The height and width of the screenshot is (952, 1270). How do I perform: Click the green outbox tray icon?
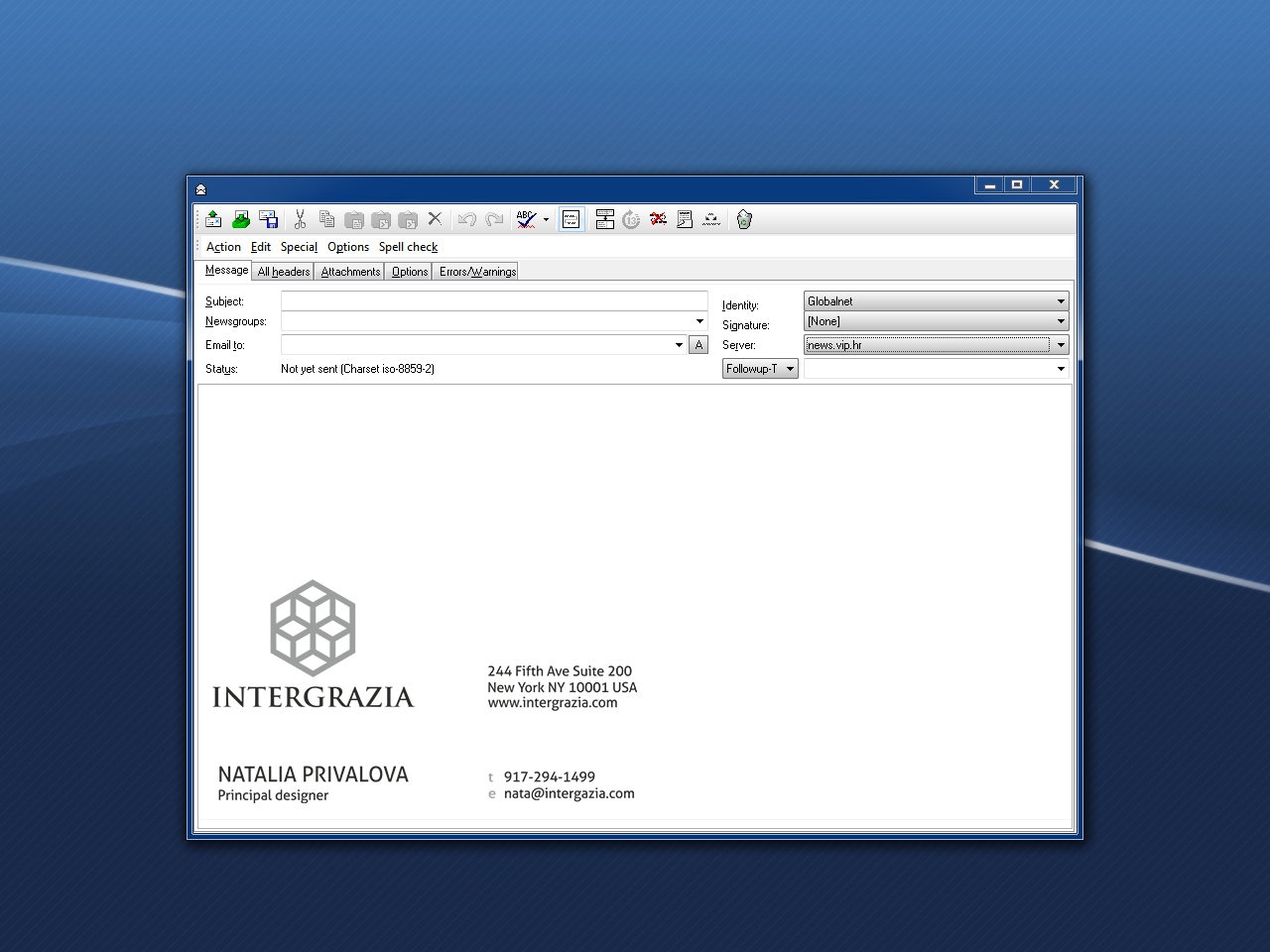(x=241, y=219)
